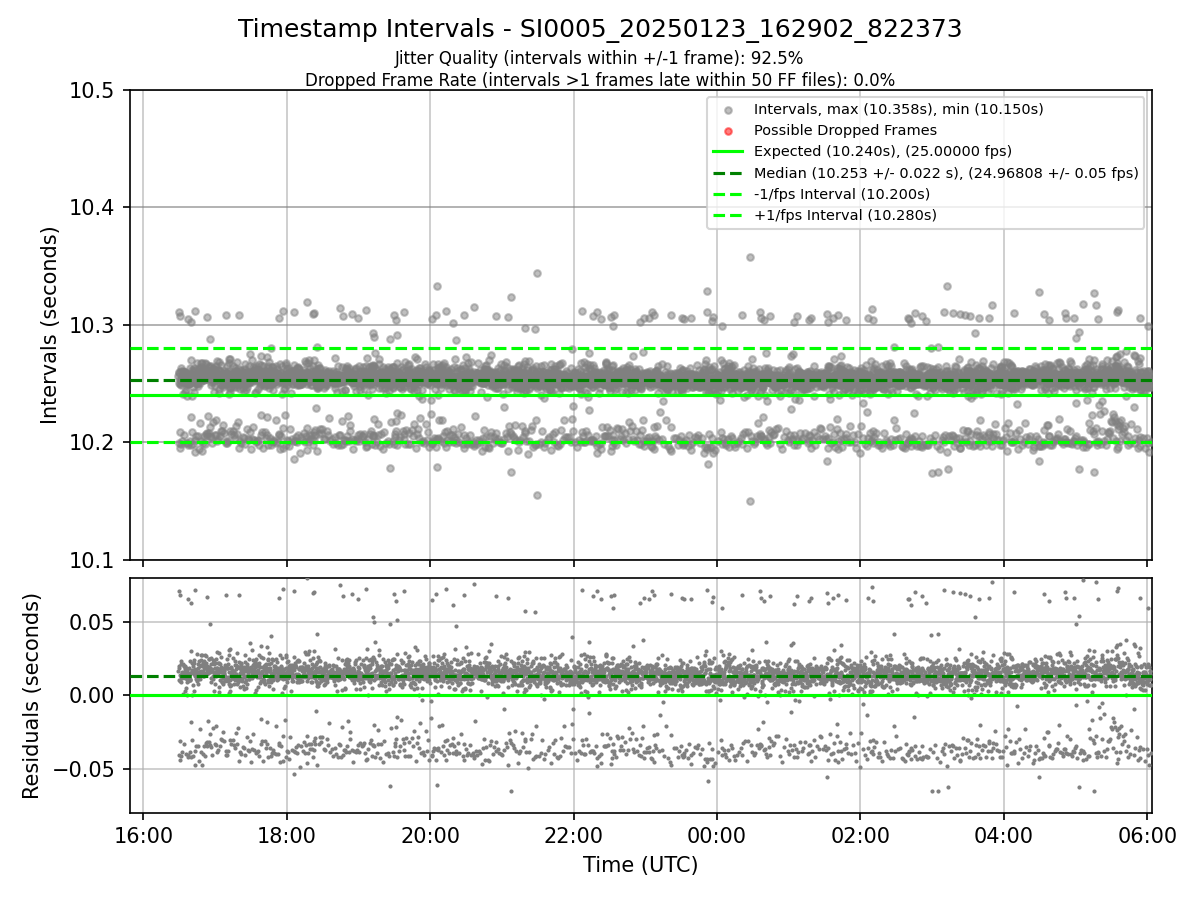The width and height of the screenshot is (1200, 900).
Task: Click the highest interval outlier point near 10.358s
Action: click(750, 257)
